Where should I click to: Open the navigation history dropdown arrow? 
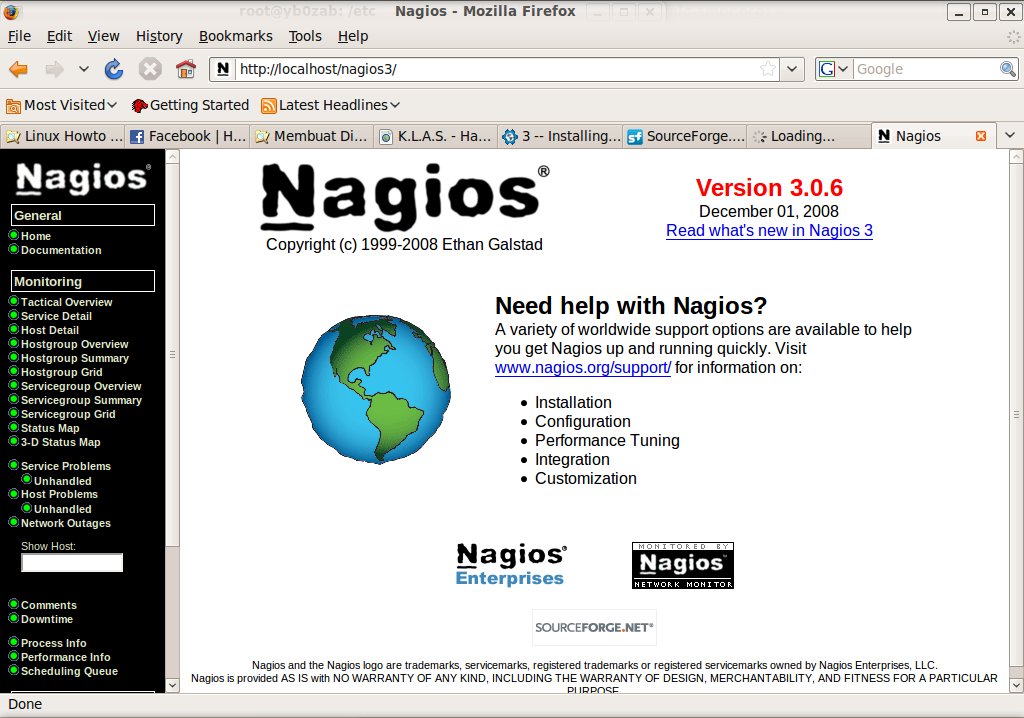click(x=84, y=69)
